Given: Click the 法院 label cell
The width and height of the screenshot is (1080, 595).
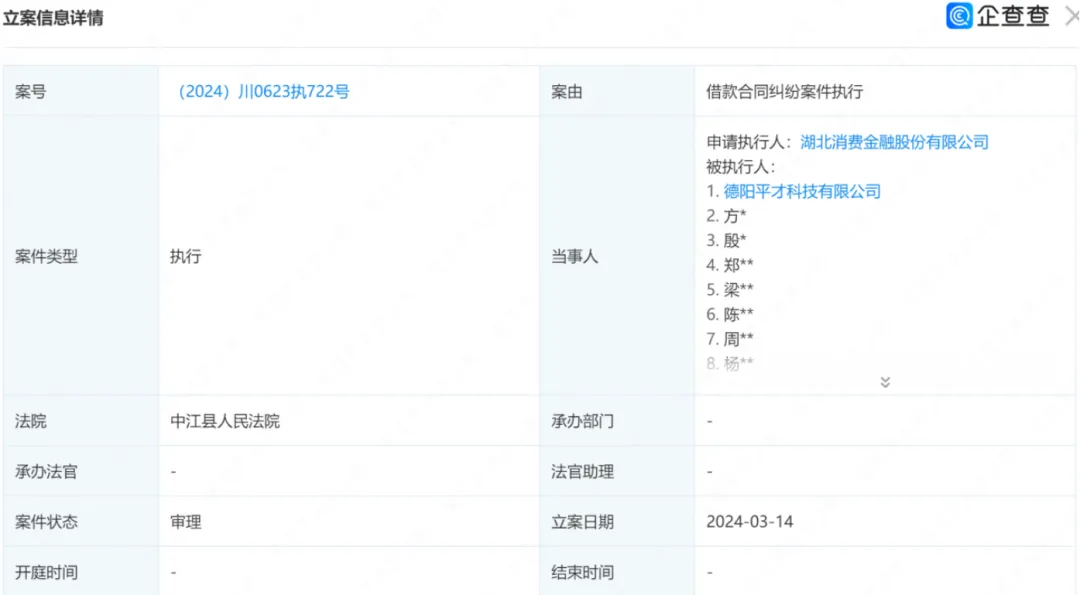Looking at the screenshot, I should 81,421.
